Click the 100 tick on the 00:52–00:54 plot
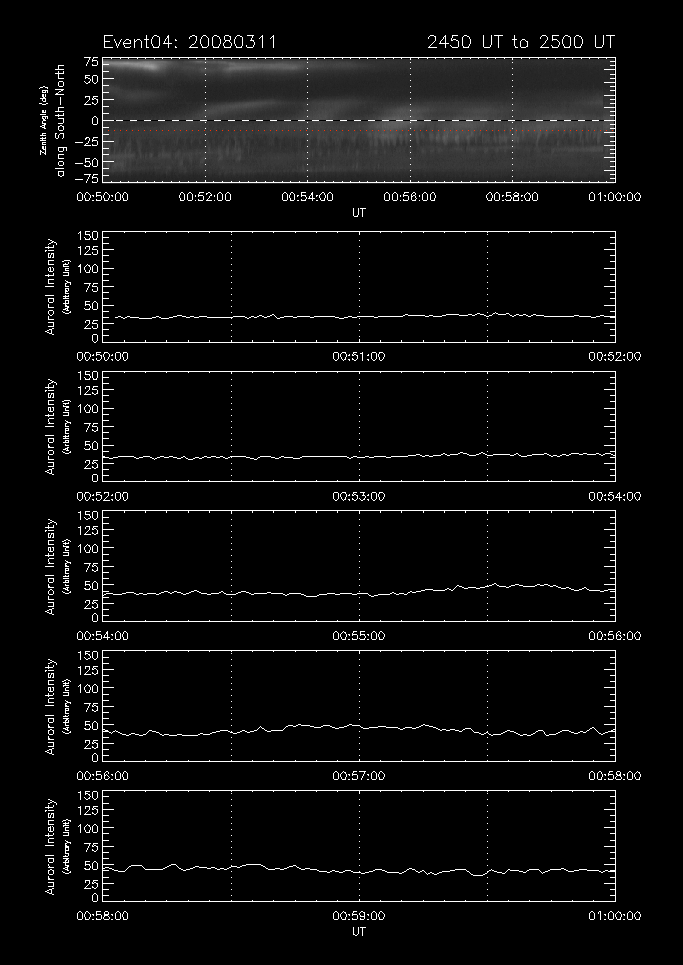 [87, 409]
